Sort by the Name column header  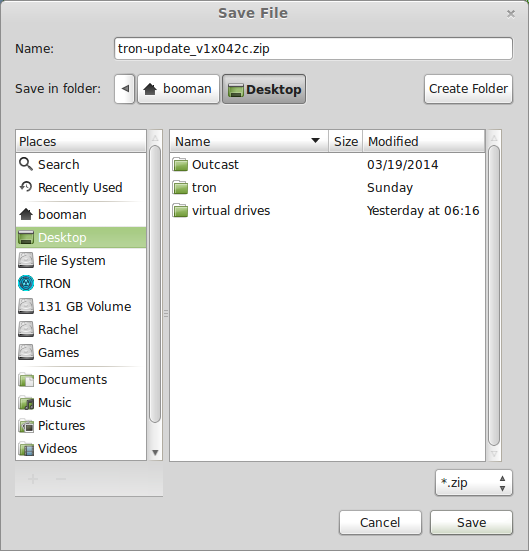click(249, 141)
